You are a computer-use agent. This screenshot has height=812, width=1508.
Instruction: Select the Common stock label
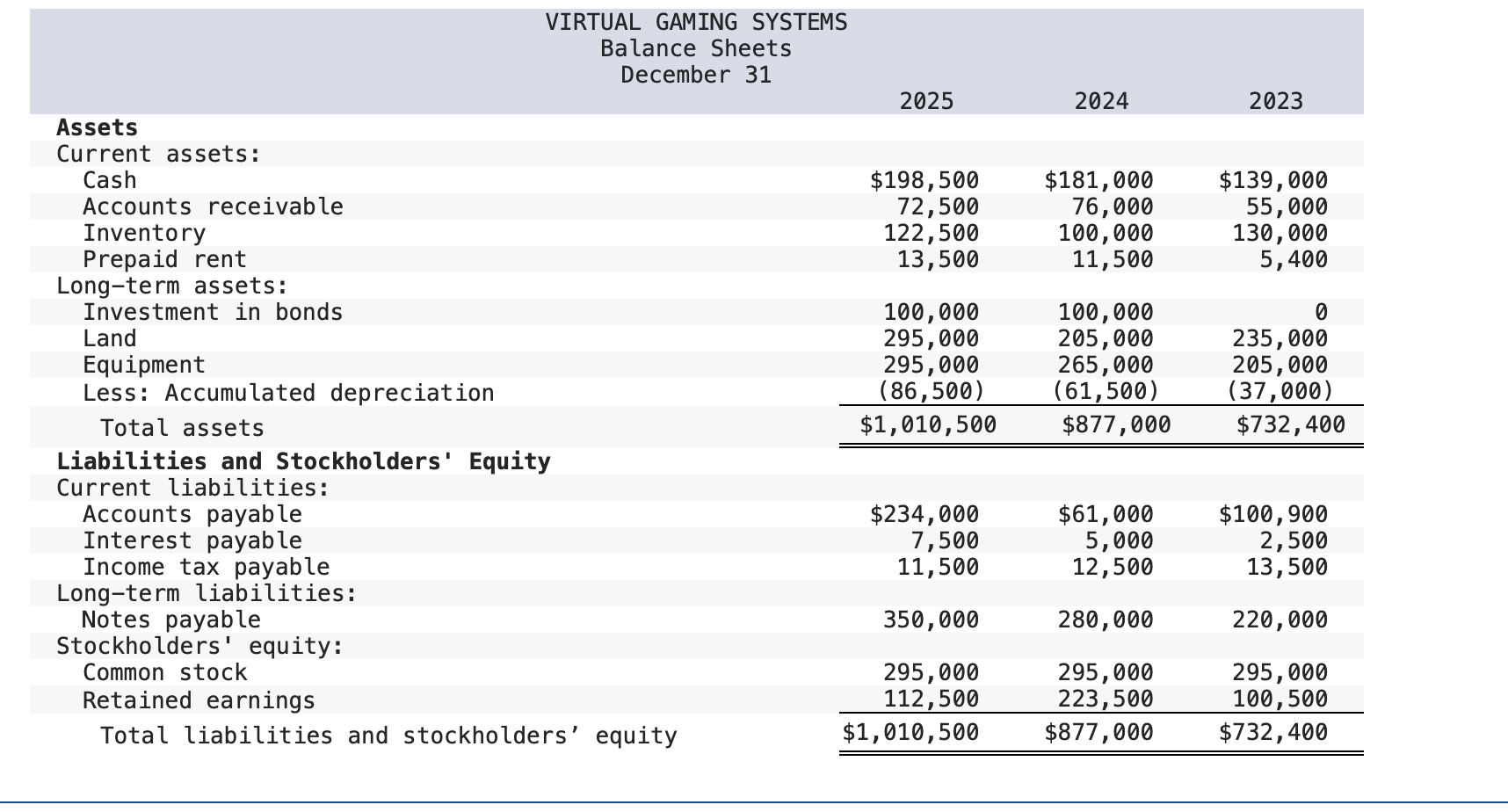pyautogui.click(x=165, y=672)
